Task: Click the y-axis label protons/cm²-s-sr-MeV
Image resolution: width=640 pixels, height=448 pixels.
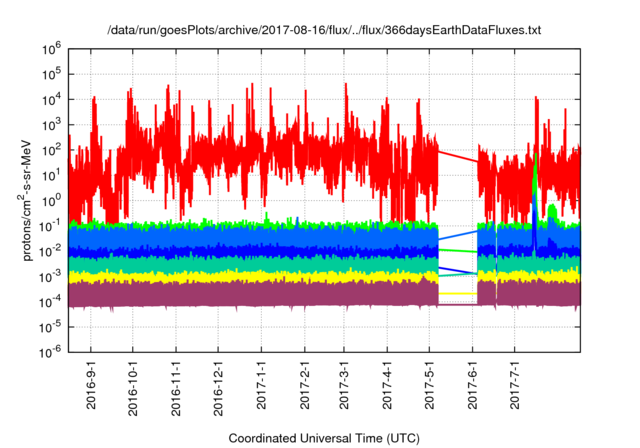Action: (x=26, y=201)
